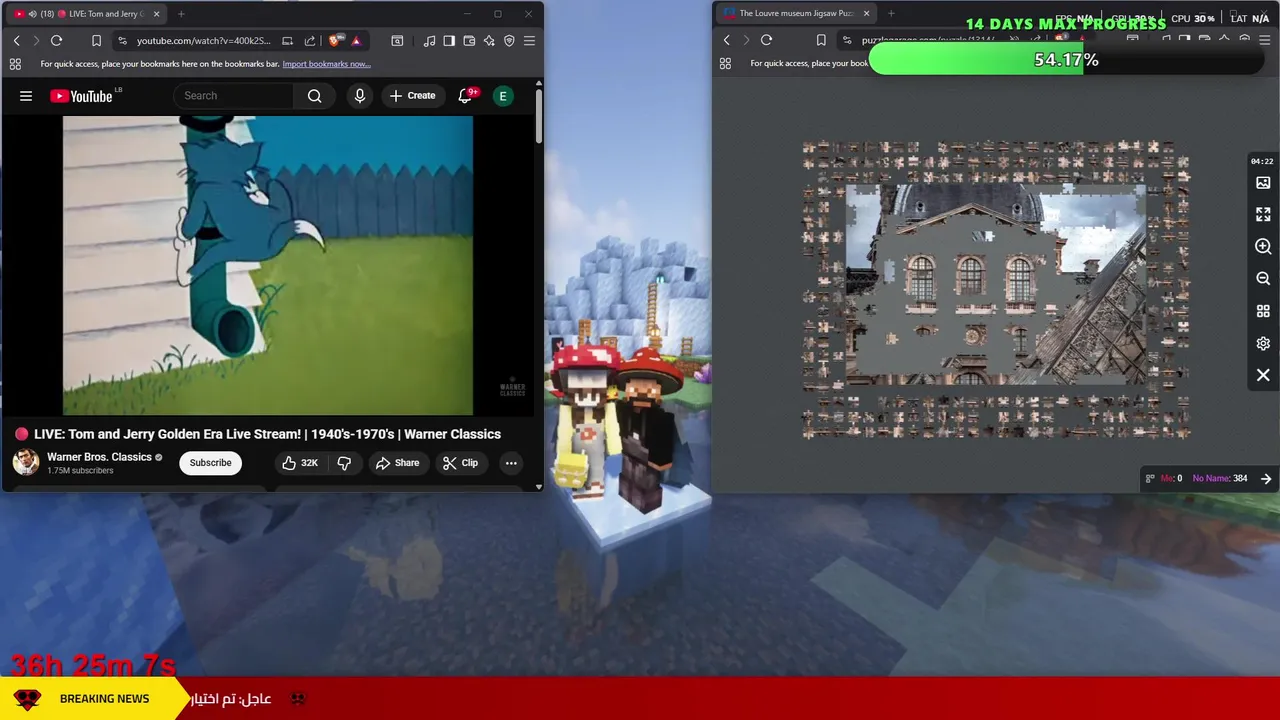Image resolution: width=1280 pixels, height=720 pixels.
Task: Click Import bookmarks now link
Action: (326, 64)
